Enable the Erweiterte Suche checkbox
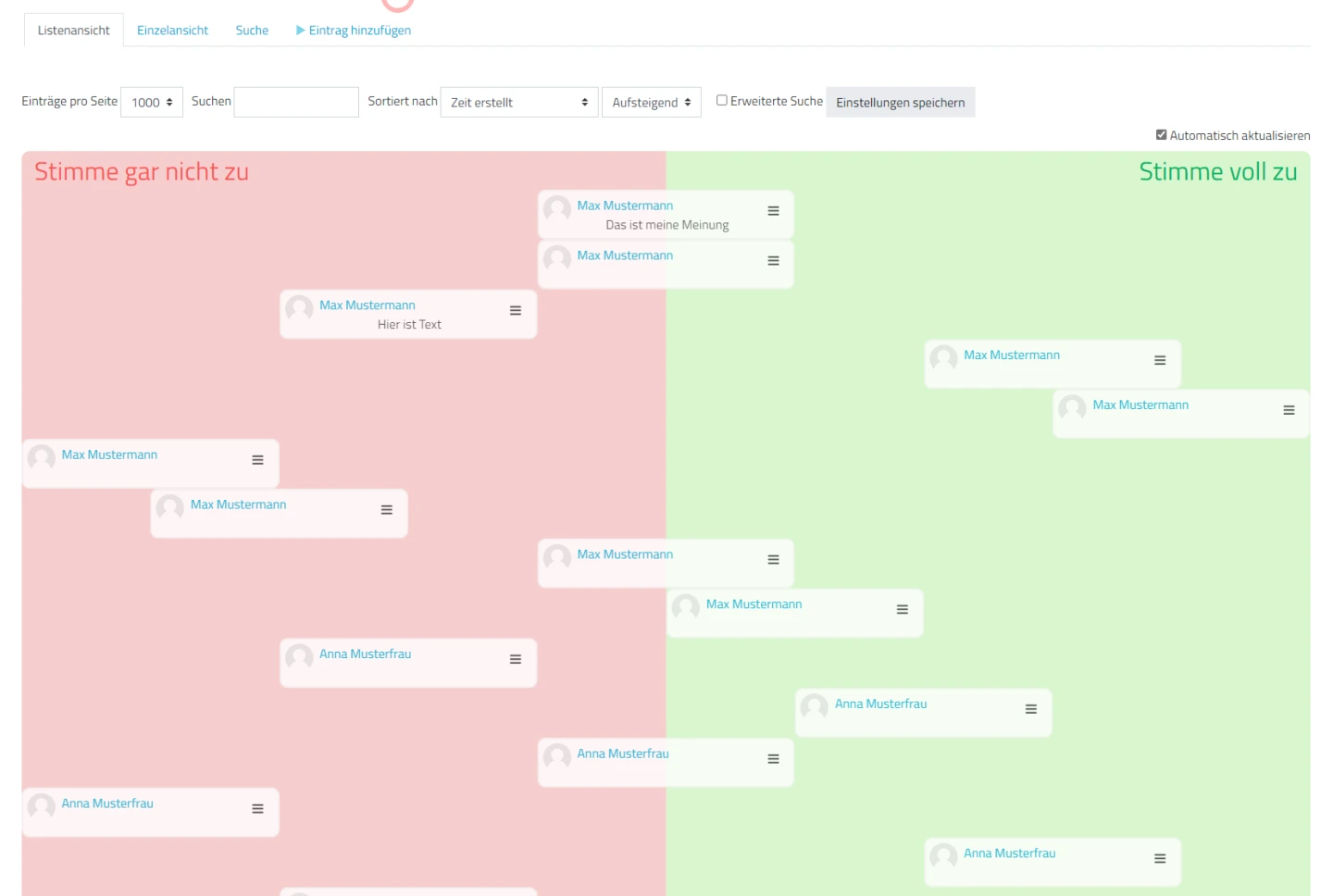The height and width of the screenshot is (896, 1333). 722,101
